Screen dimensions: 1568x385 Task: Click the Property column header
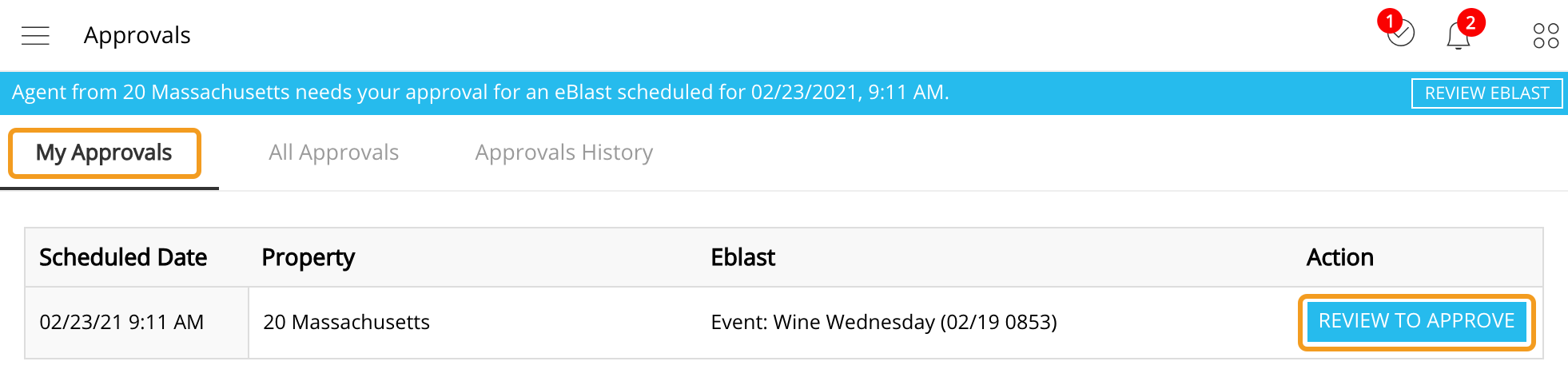pos(308,257)
